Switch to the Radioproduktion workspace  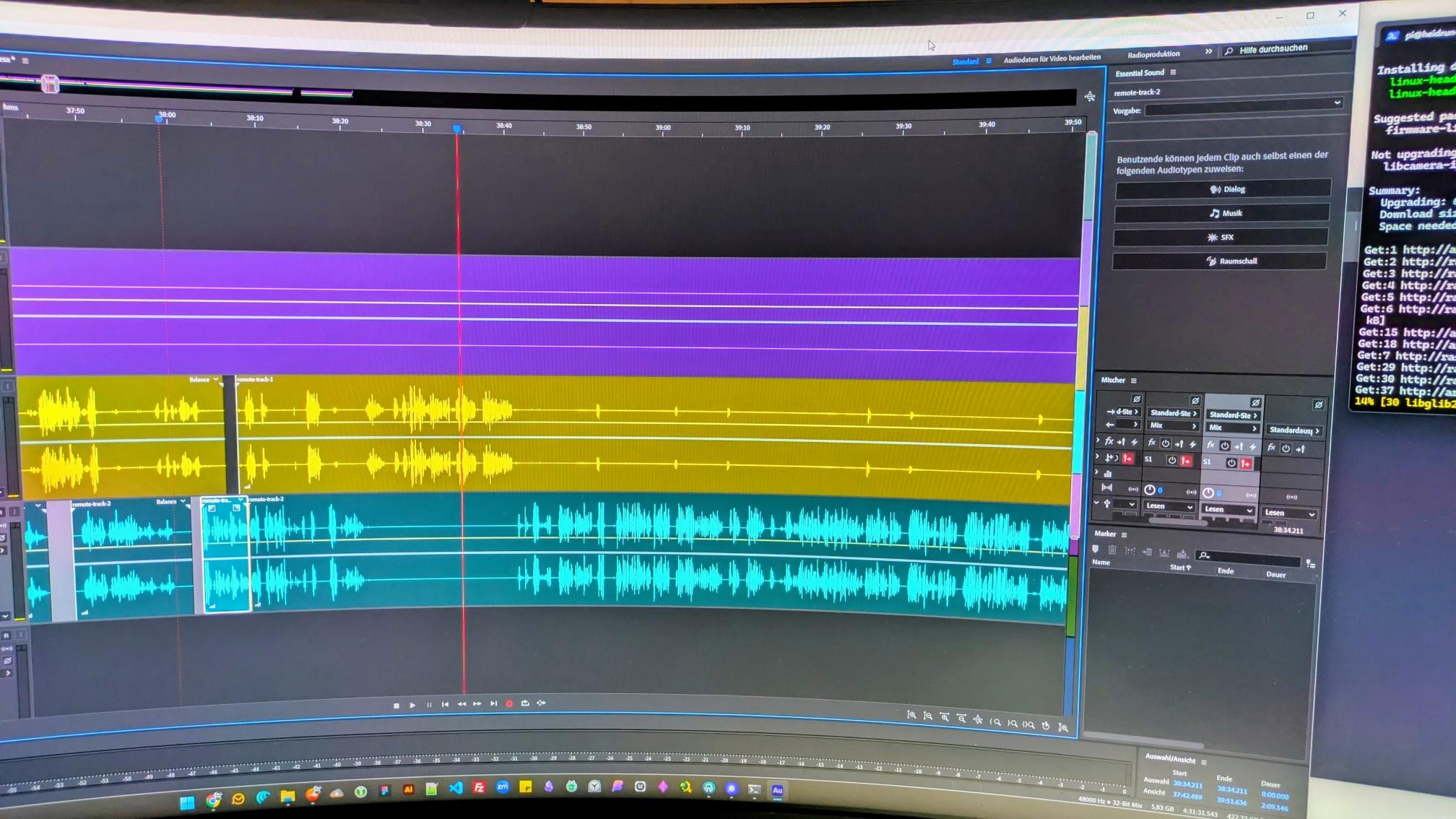[1153, 54]
